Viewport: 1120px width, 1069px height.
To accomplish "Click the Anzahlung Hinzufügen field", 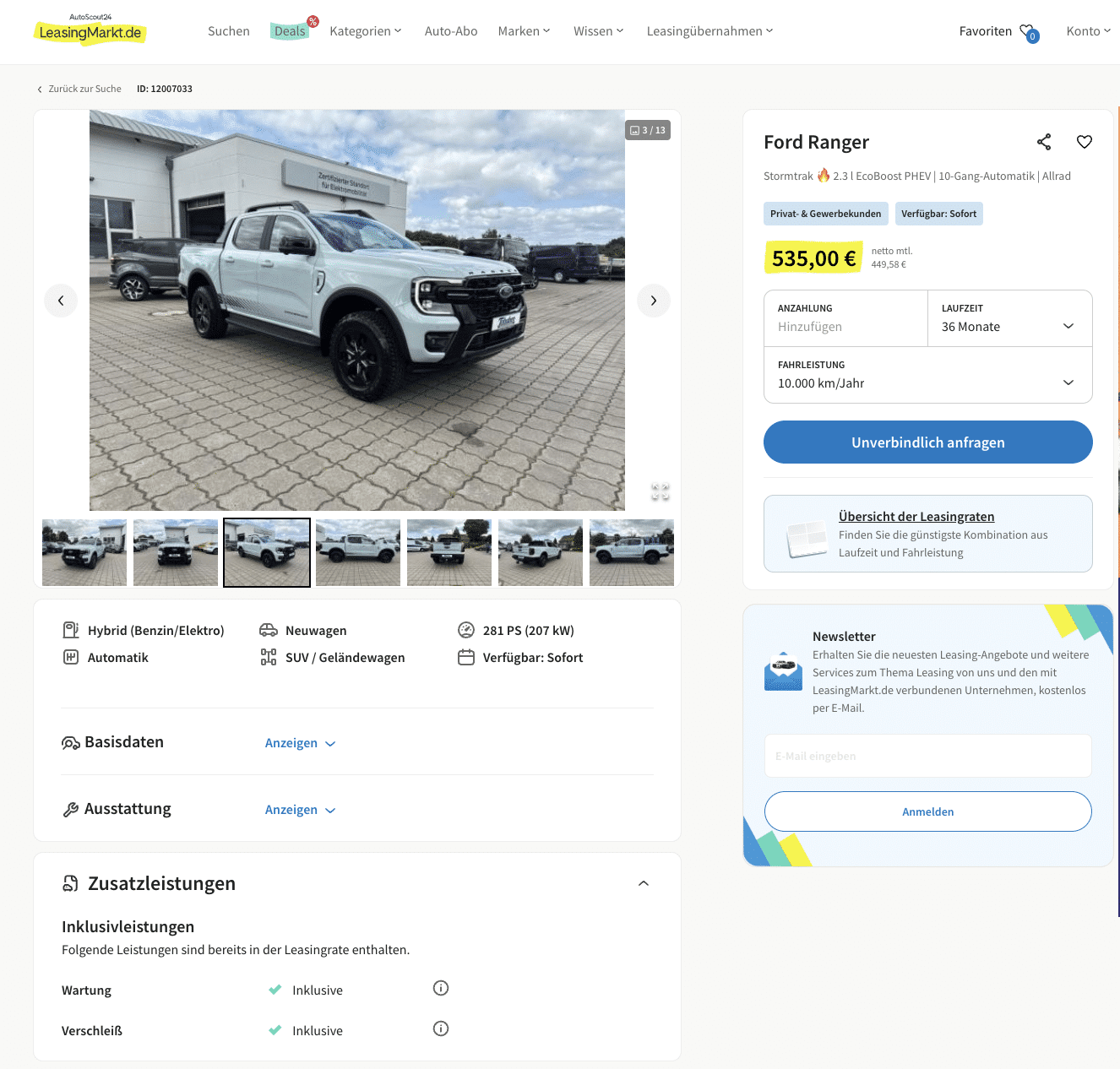I will pyautogui.click(x=845, y=318).
